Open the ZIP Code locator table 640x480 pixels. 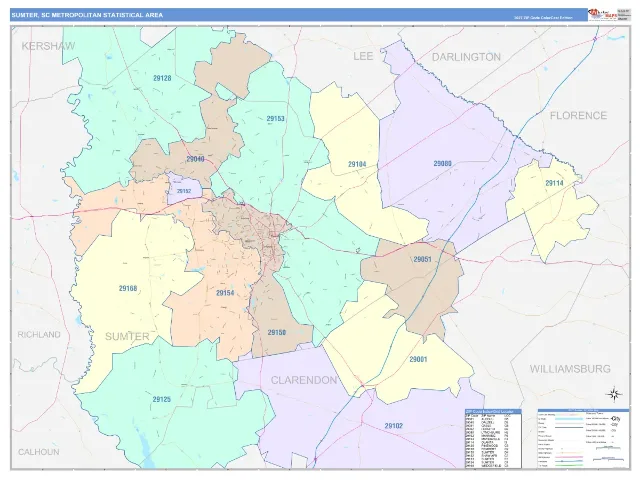coord(493,438)
